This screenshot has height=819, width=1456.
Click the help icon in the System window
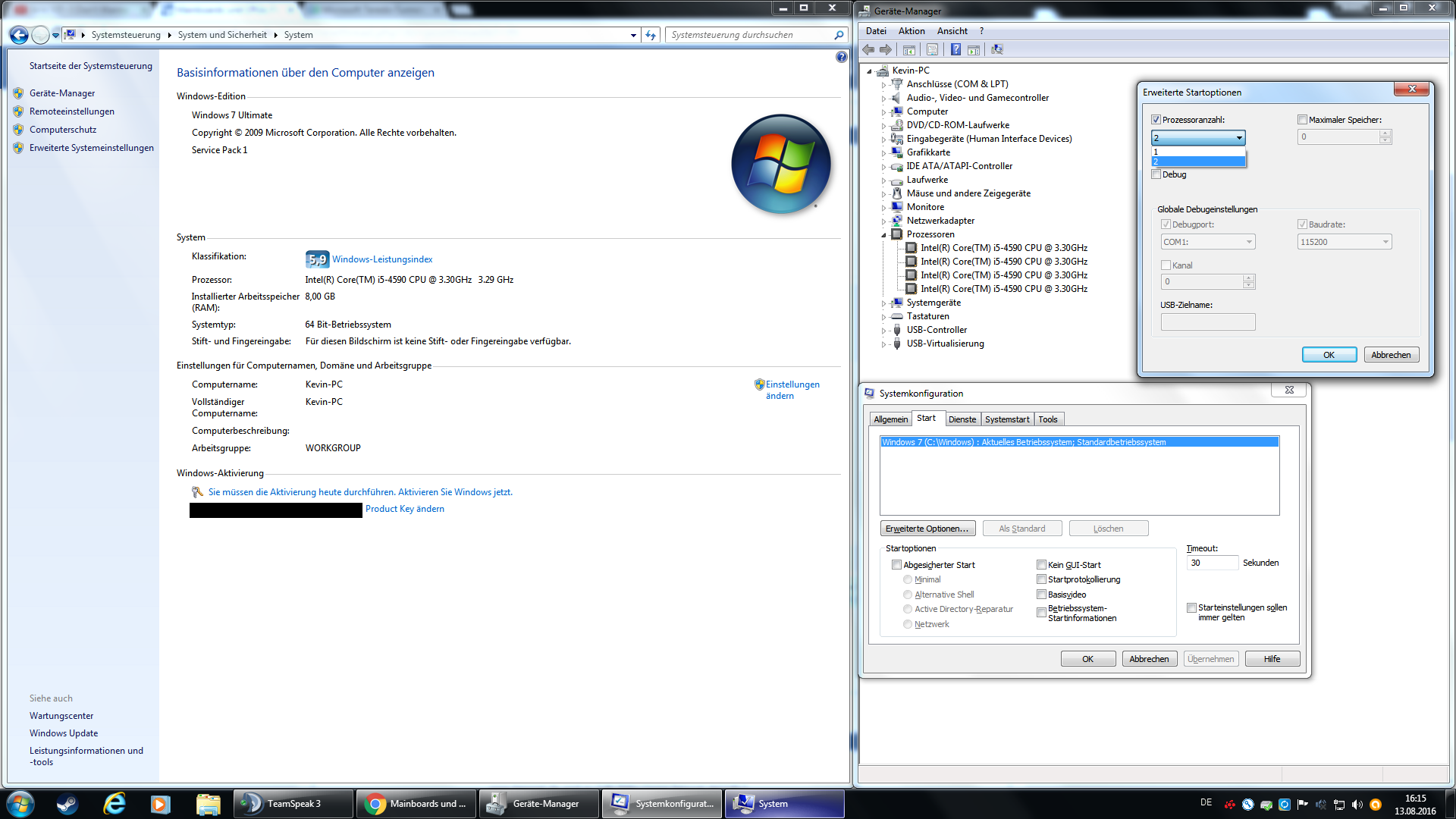tap(841, 57)
